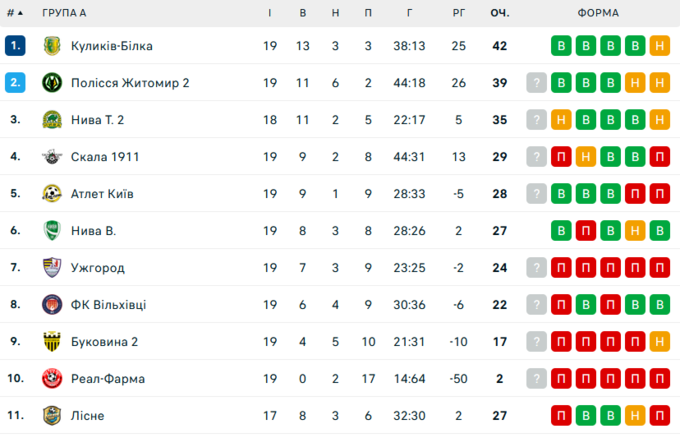This screenshot has height=438, width=680.
Task: Sort standings by ОЧ. points column
Action: (x=500, y=13)
